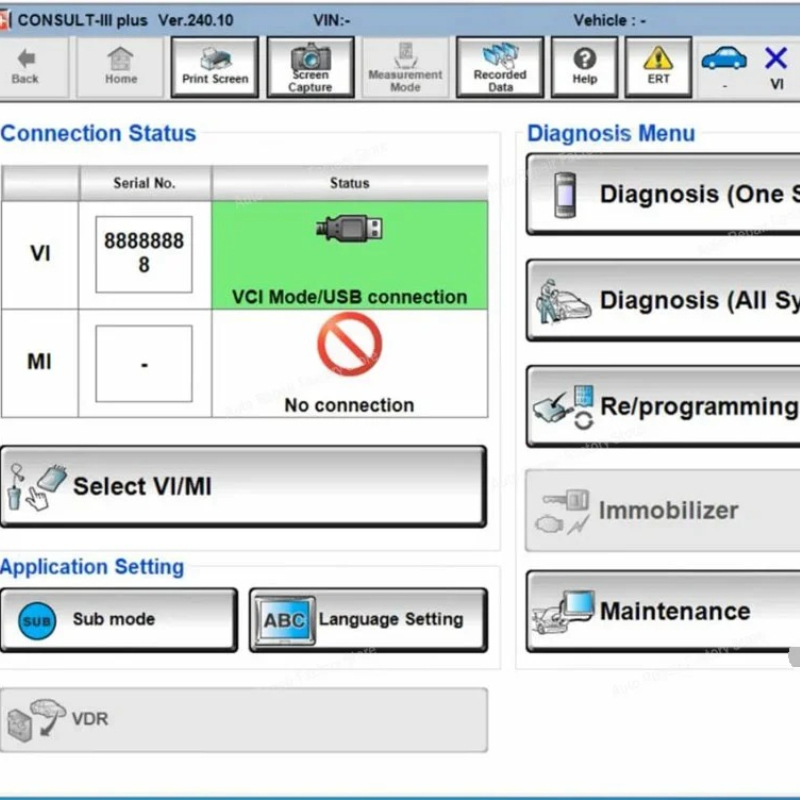Go to Home in the toolbar

[120, 67]
